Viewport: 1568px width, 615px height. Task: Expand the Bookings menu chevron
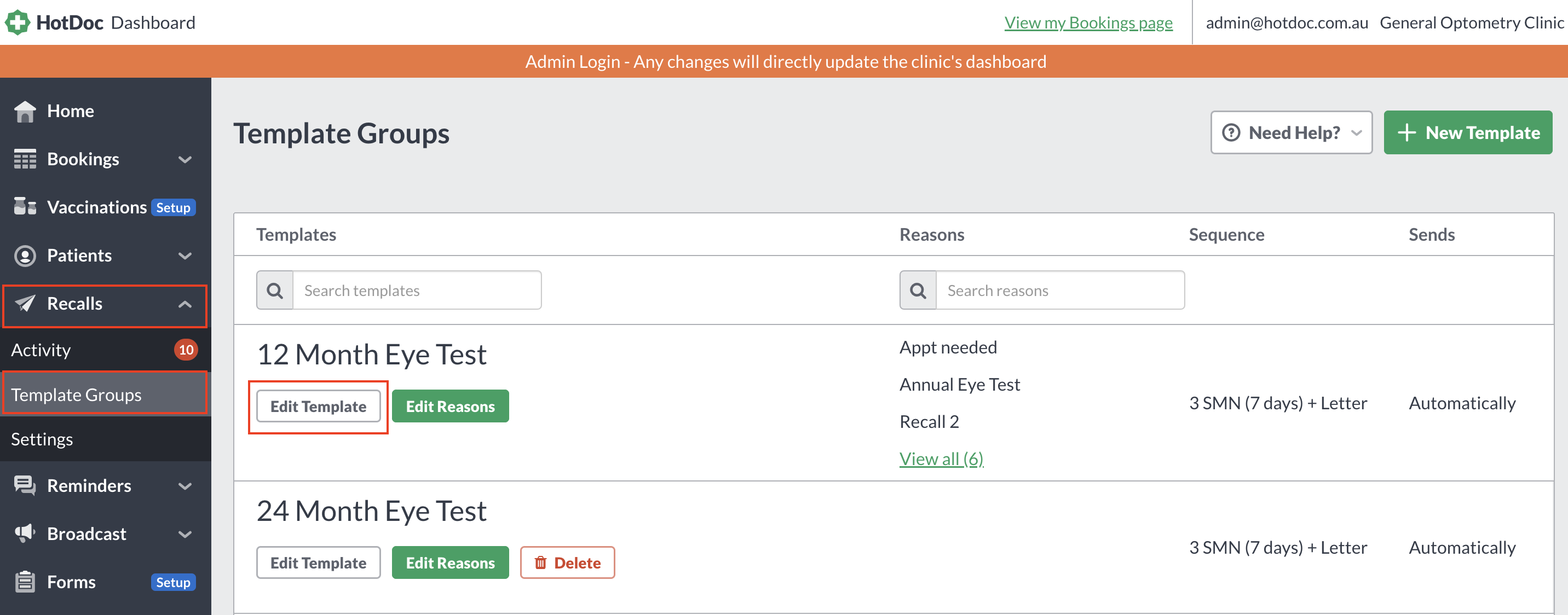point(185,159)
